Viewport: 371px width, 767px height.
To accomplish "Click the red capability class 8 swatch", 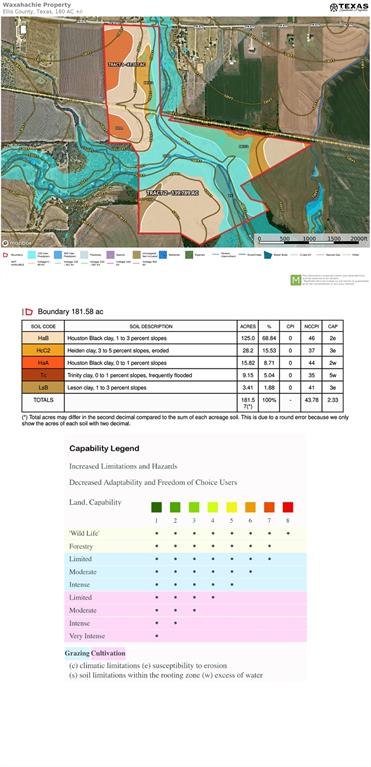I will coord(288,507).
